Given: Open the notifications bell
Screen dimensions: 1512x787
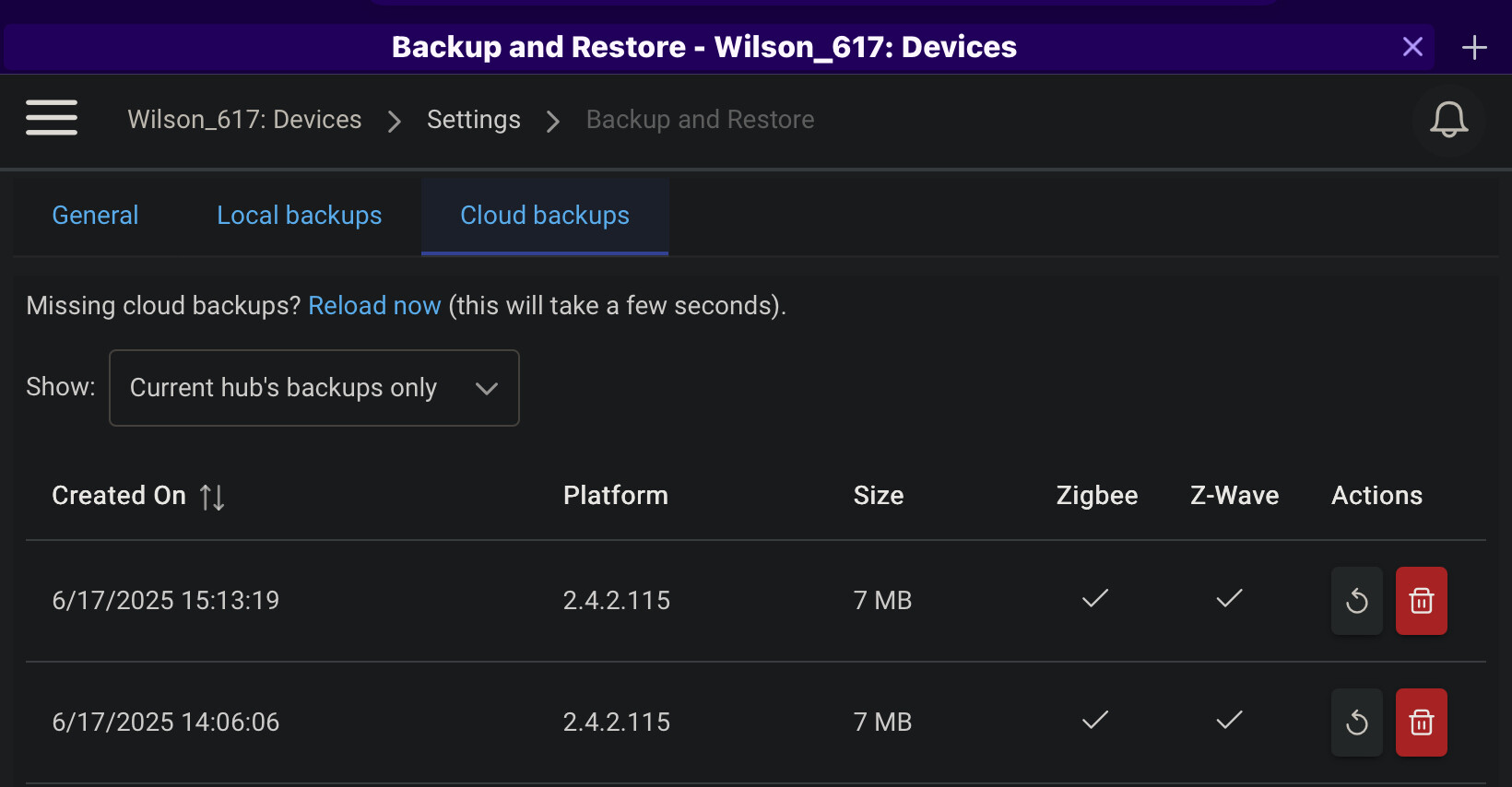Looking at the screenshot, I should tap(1448, 120).
